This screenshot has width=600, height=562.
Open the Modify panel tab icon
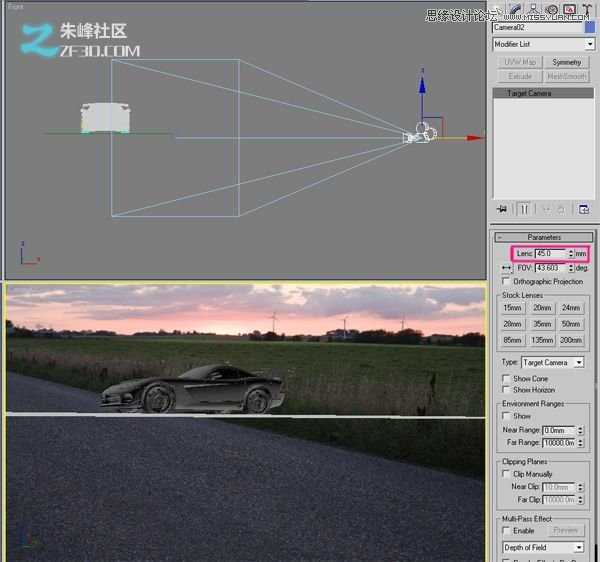click(516, 10)
